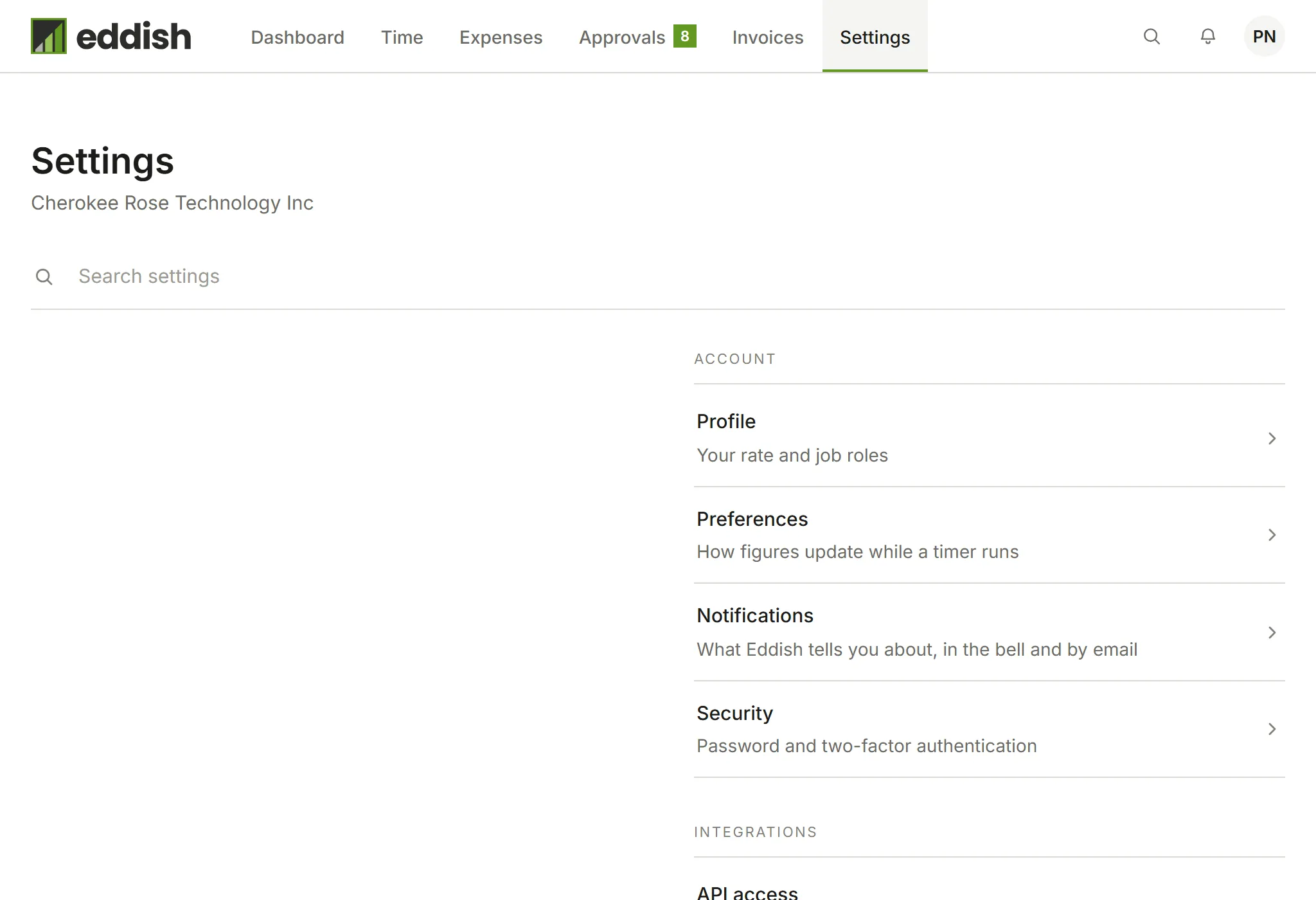1316x900 pixels.
Task: Click the Settings page heading
Action: (x=102, y=161)
